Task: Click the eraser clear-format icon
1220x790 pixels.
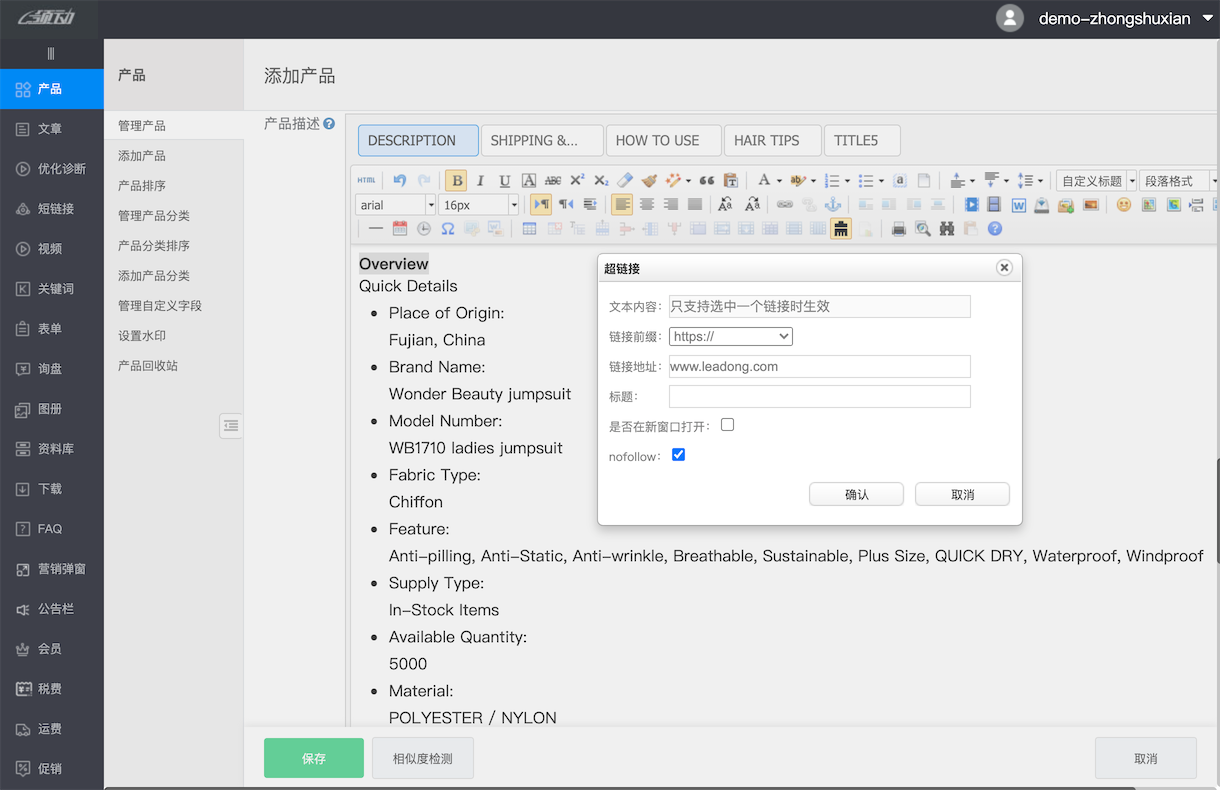Action: pos(625,180)
